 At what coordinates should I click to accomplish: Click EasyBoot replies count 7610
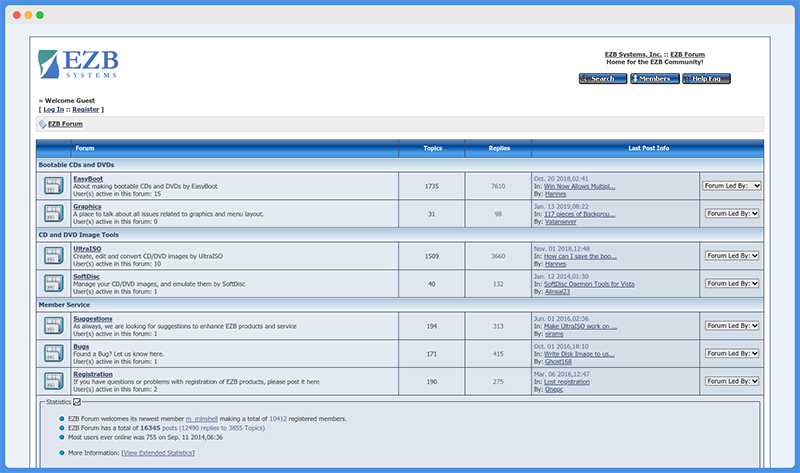pos(498,186)
